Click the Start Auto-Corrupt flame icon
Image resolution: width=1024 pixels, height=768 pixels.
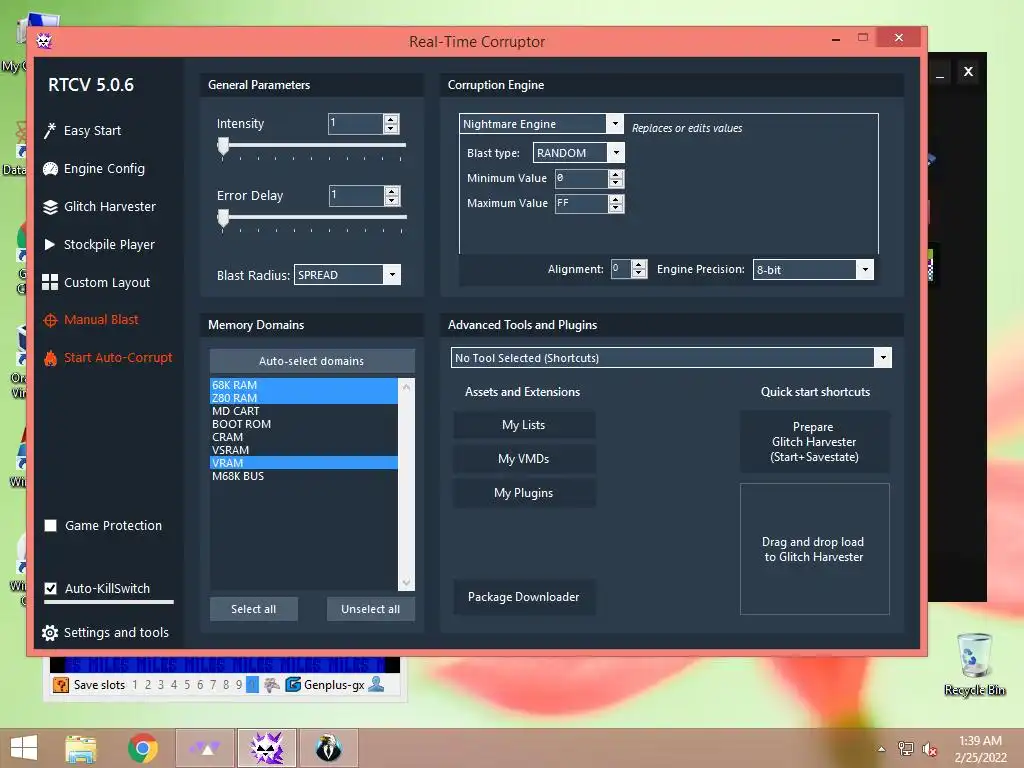click(x=50, y=358)
